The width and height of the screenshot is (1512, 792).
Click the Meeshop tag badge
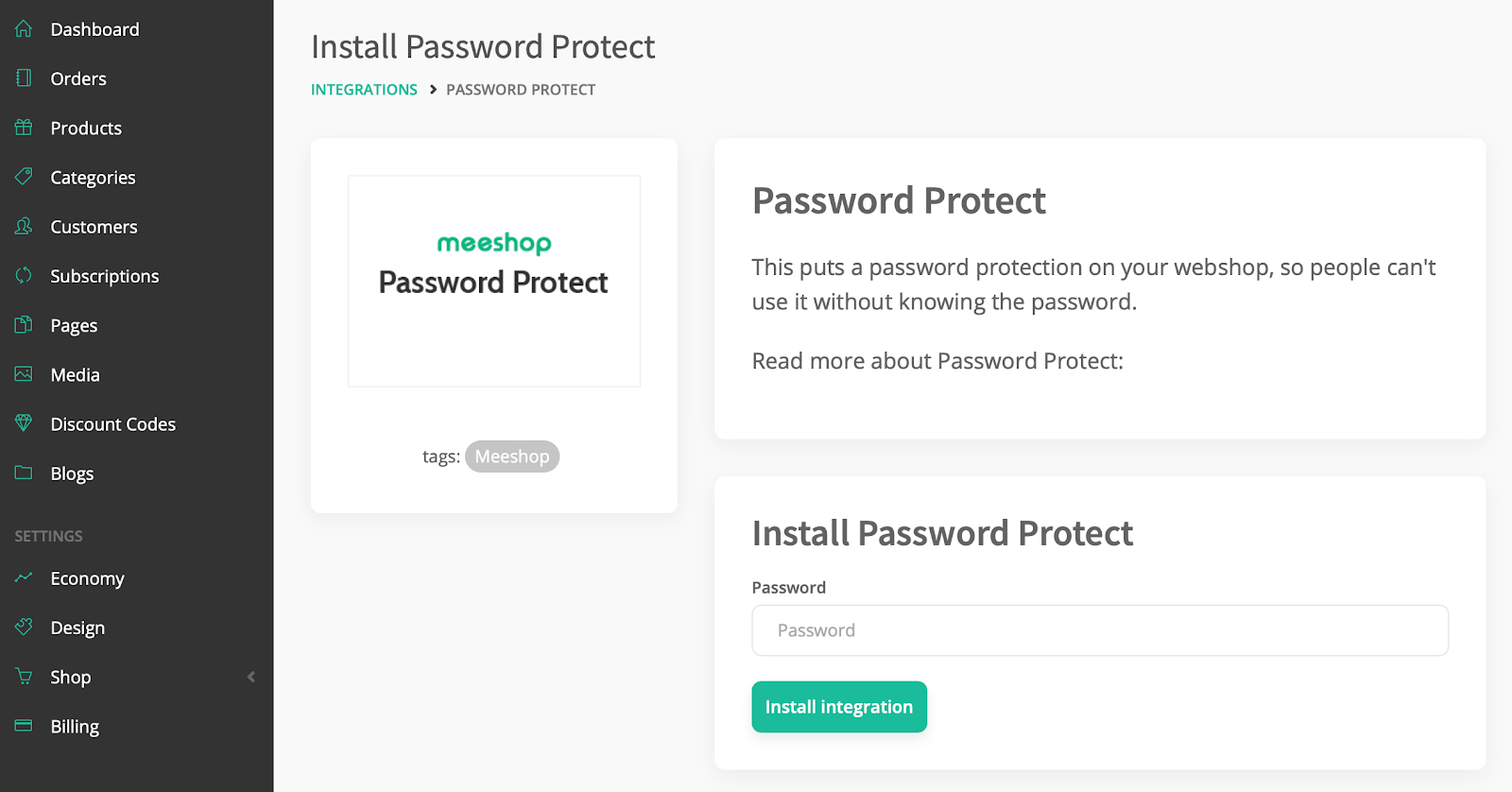tap(512, 456)
